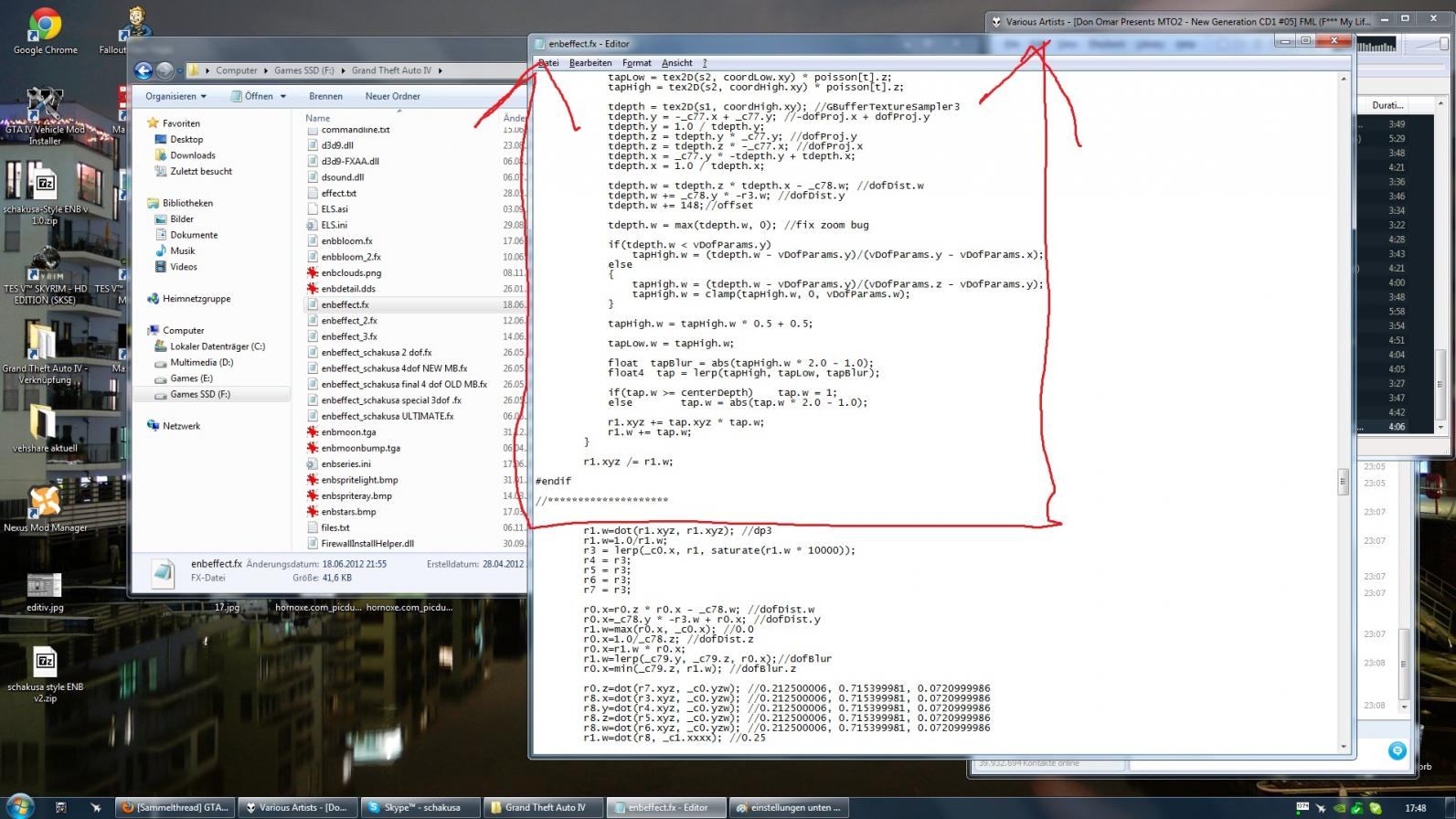Viewport: 1456px width, 819px height.
Task: Select Games (E:) drive in sidebar
Action: pos(185,378)
